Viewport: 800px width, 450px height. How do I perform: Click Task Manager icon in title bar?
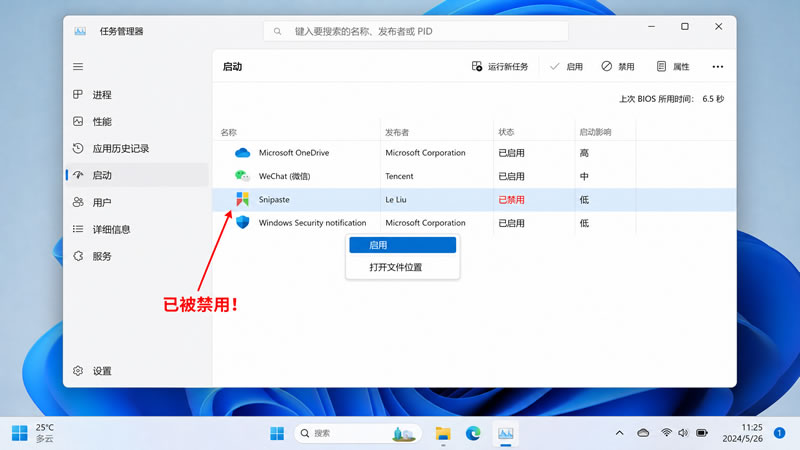[x=80, y=32]
